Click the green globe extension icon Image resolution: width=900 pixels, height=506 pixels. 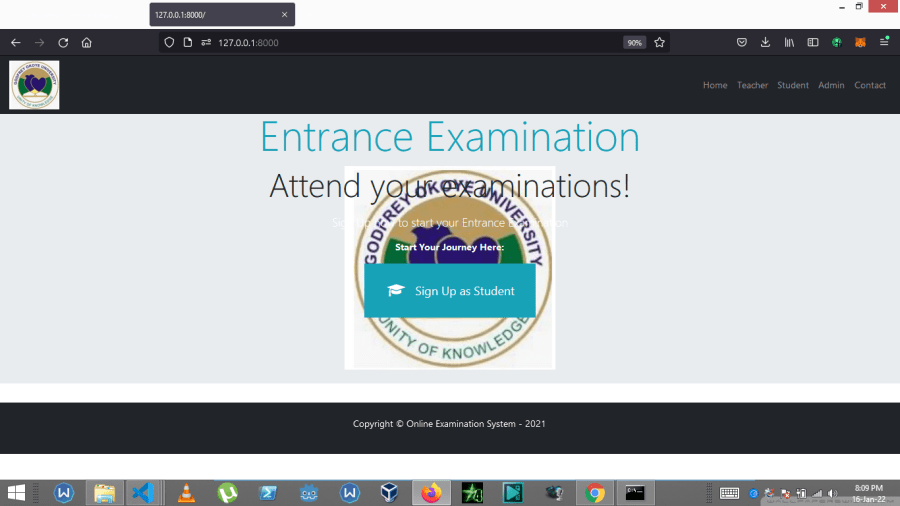[837, 42]
